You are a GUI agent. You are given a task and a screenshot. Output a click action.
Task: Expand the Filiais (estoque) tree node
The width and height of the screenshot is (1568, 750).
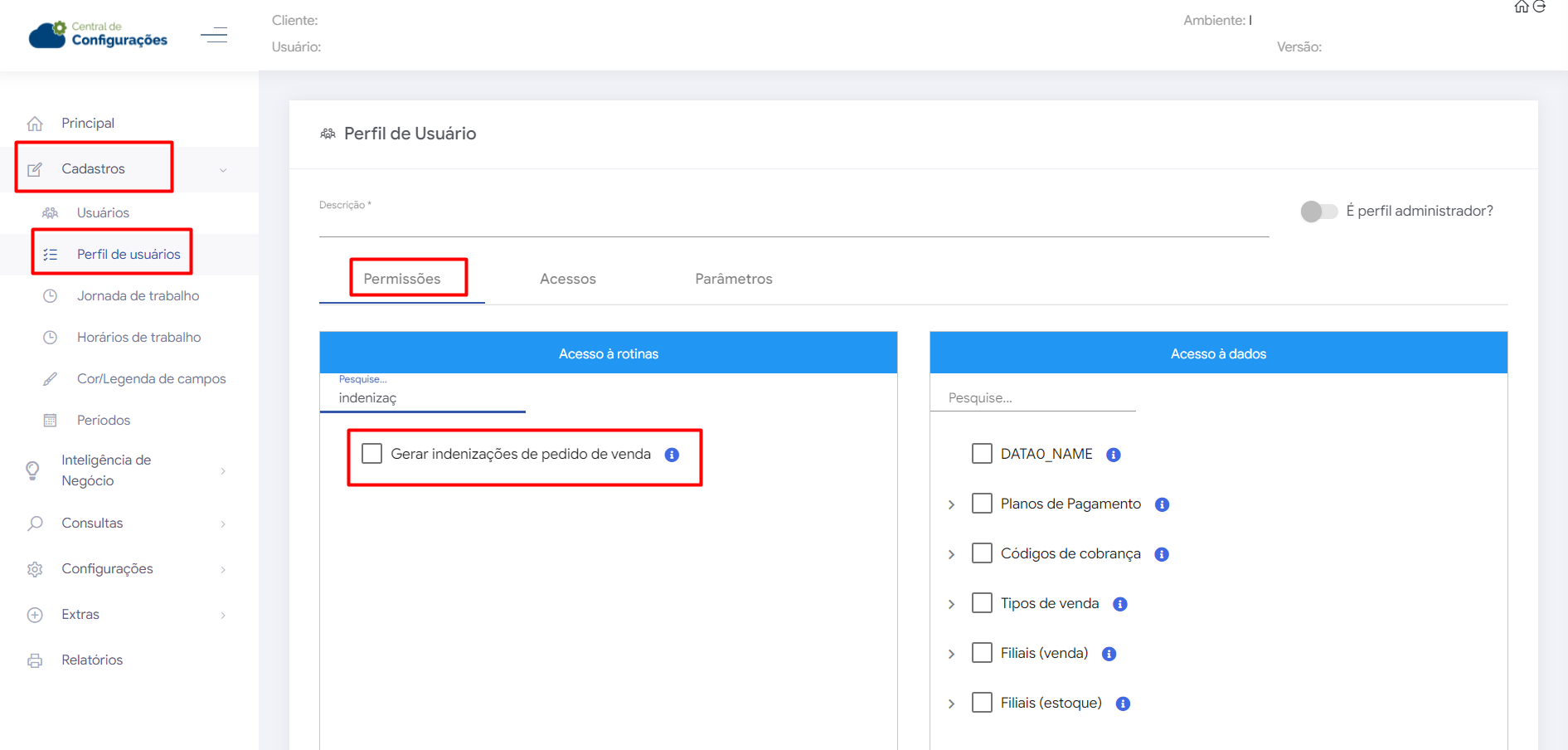(952, 704)
